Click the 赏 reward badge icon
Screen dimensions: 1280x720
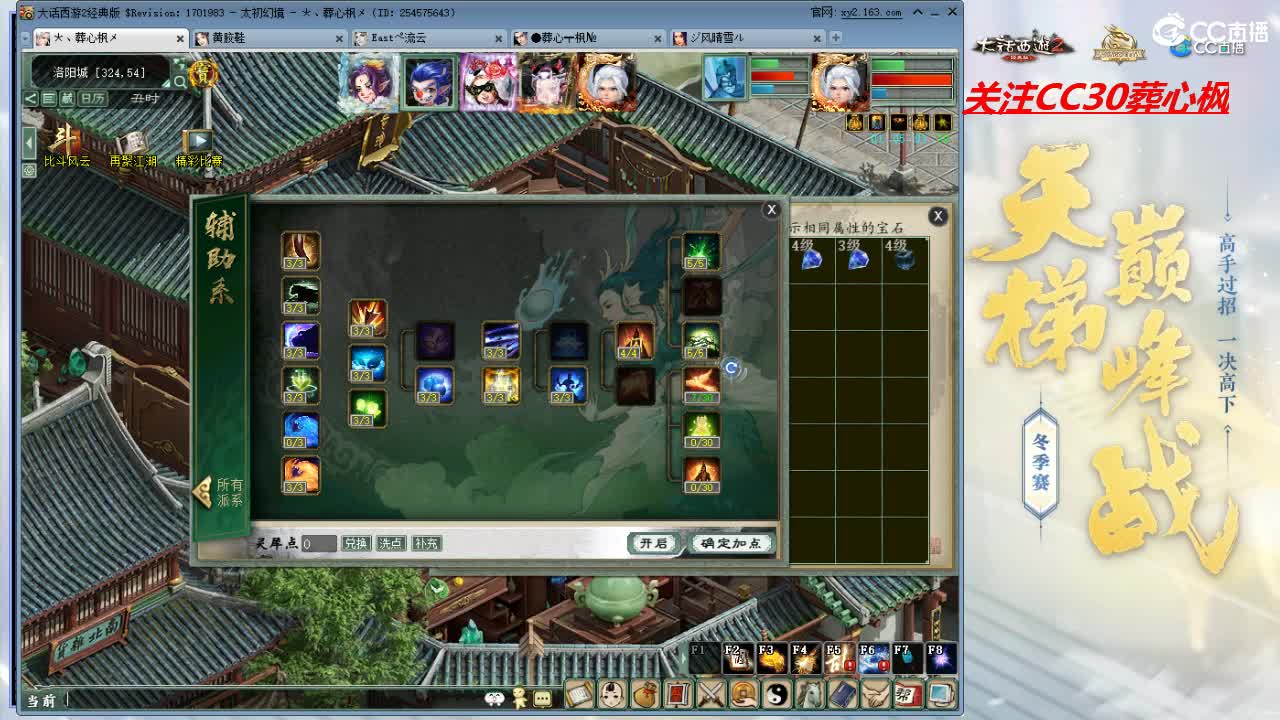pos(205,73)
